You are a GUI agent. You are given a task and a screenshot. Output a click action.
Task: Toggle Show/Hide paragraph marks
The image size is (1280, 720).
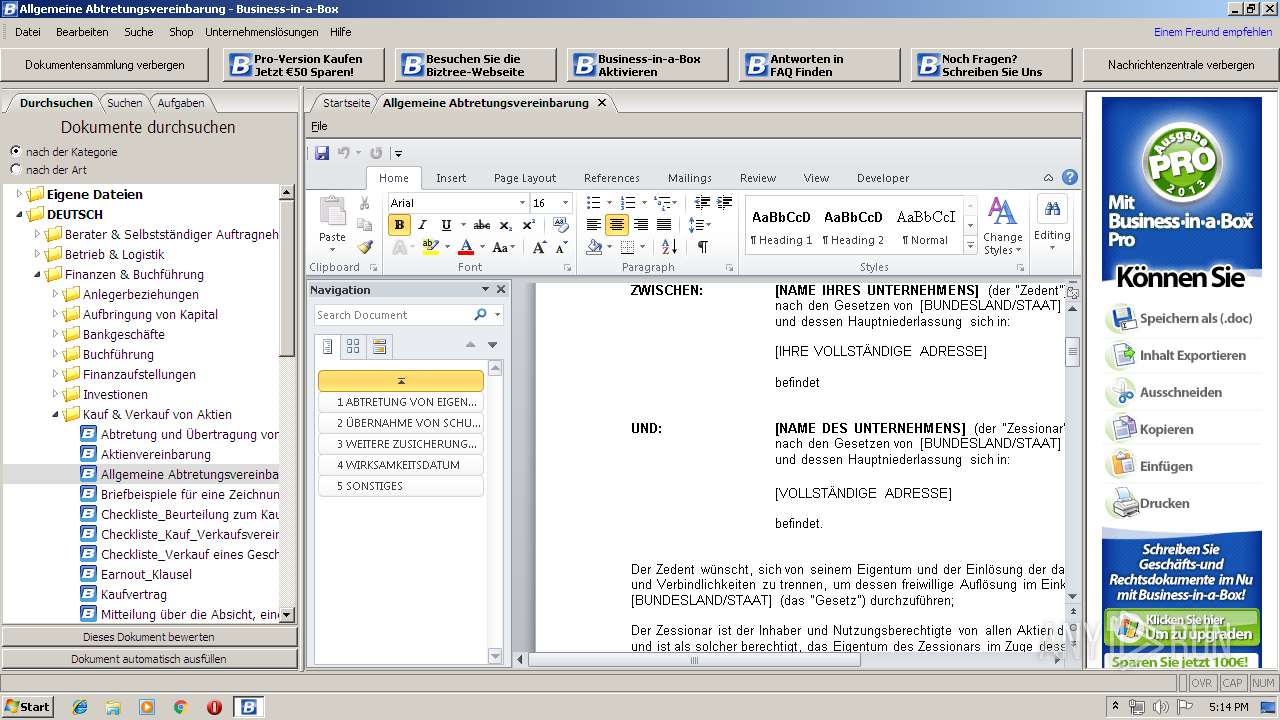tap(703, 247)
